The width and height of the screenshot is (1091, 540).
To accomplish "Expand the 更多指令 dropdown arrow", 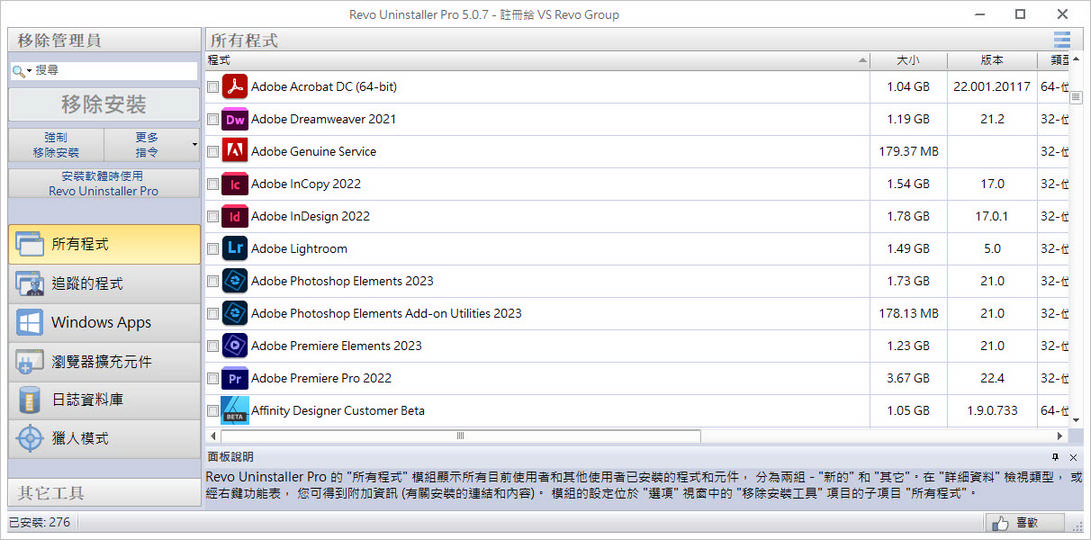I will pyautogui.click(x=194, y=145).
